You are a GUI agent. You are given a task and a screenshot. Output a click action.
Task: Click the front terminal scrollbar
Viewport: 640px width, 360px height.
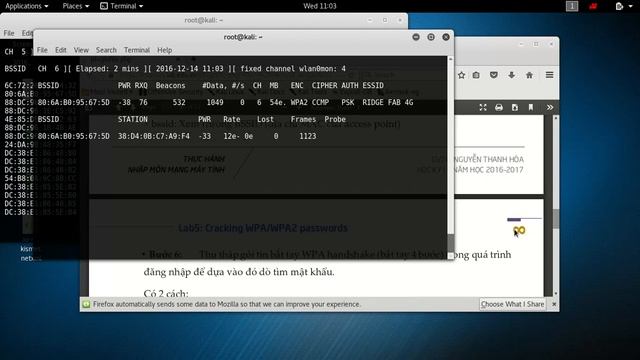coord(451,158)
